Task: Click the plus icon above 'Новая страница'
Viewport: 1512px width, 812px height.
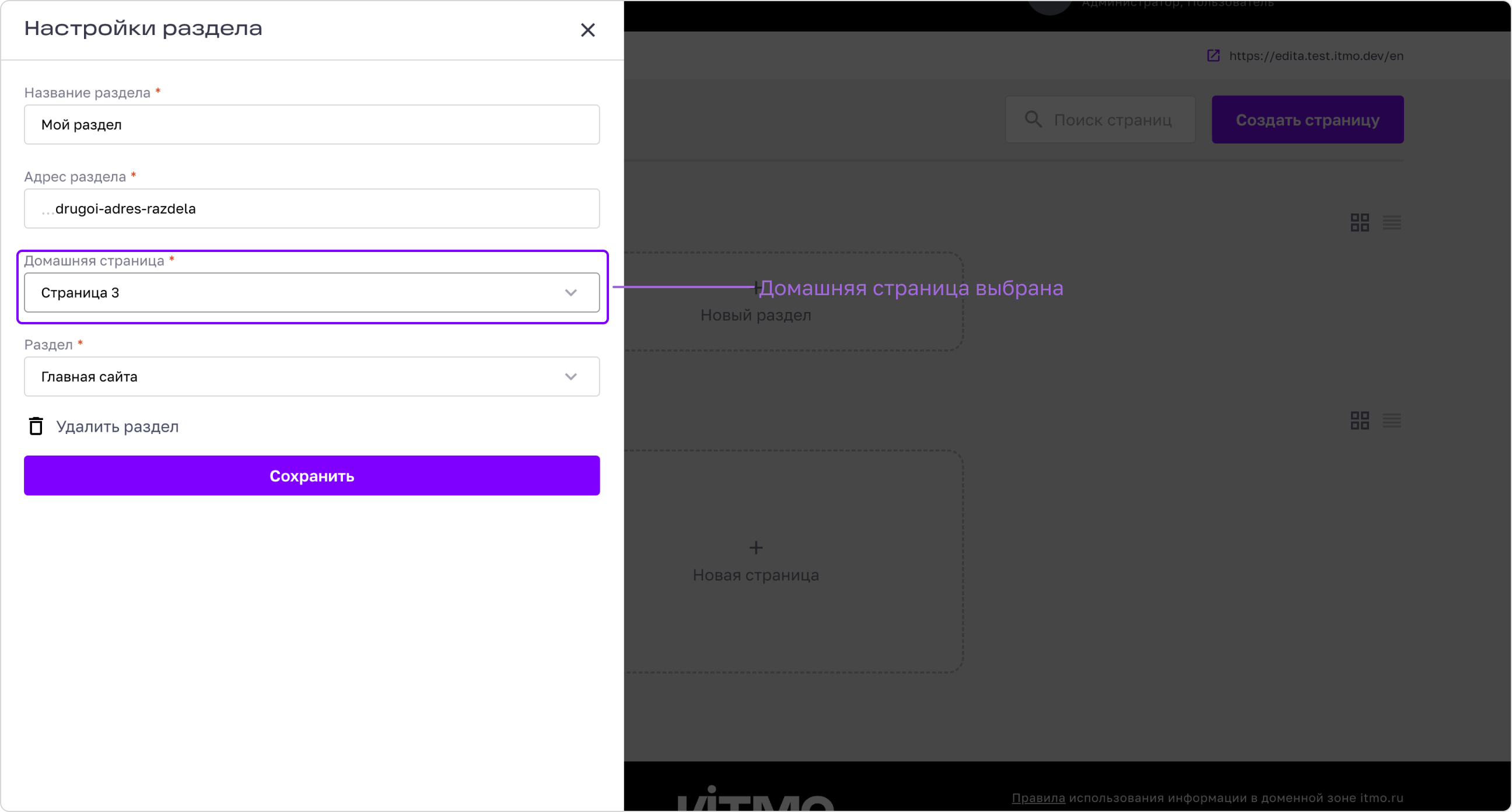Action: (756, 548)
